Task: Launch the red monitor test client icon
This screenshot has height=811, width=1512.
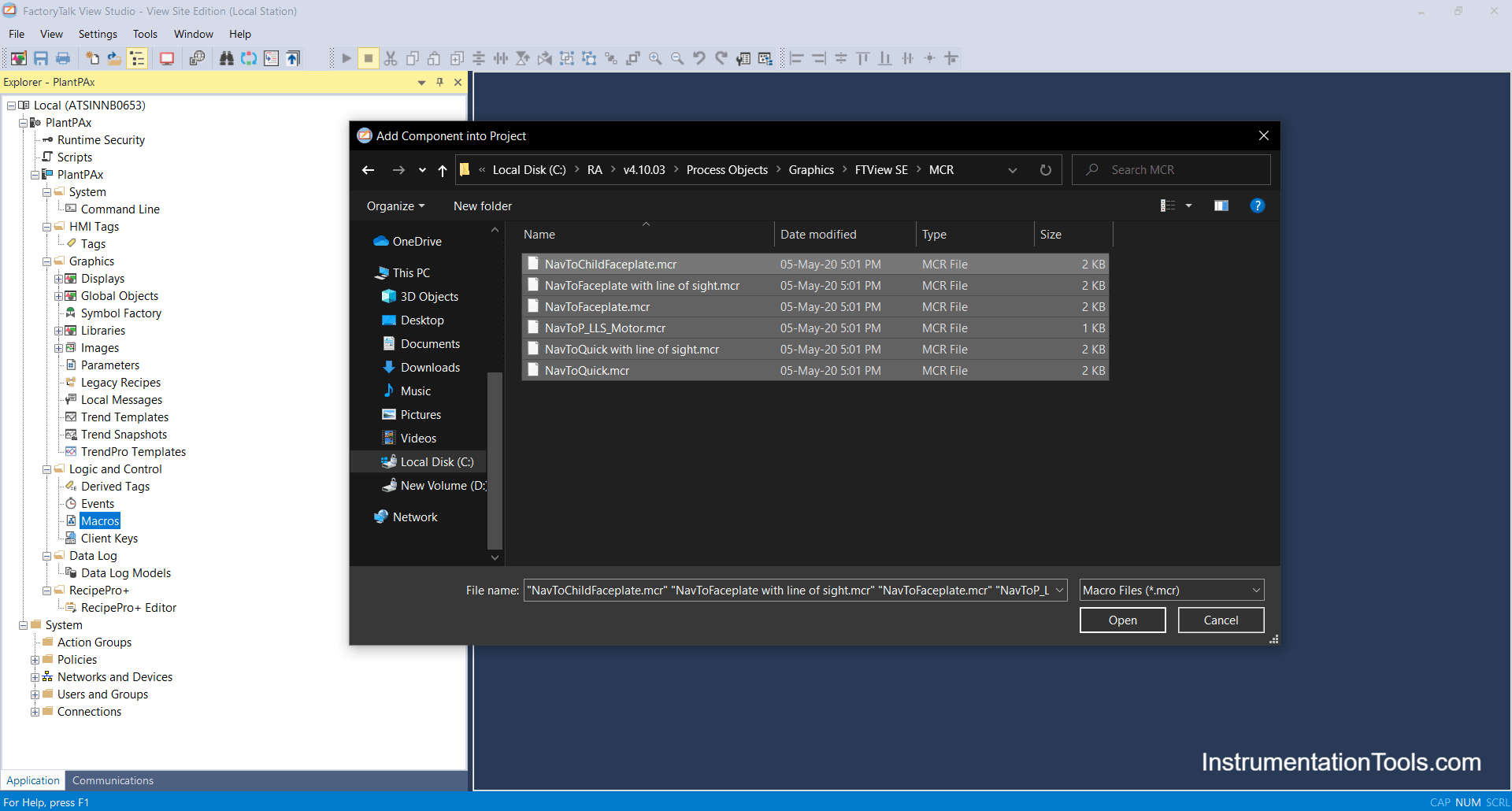Action: pos(167,58)
